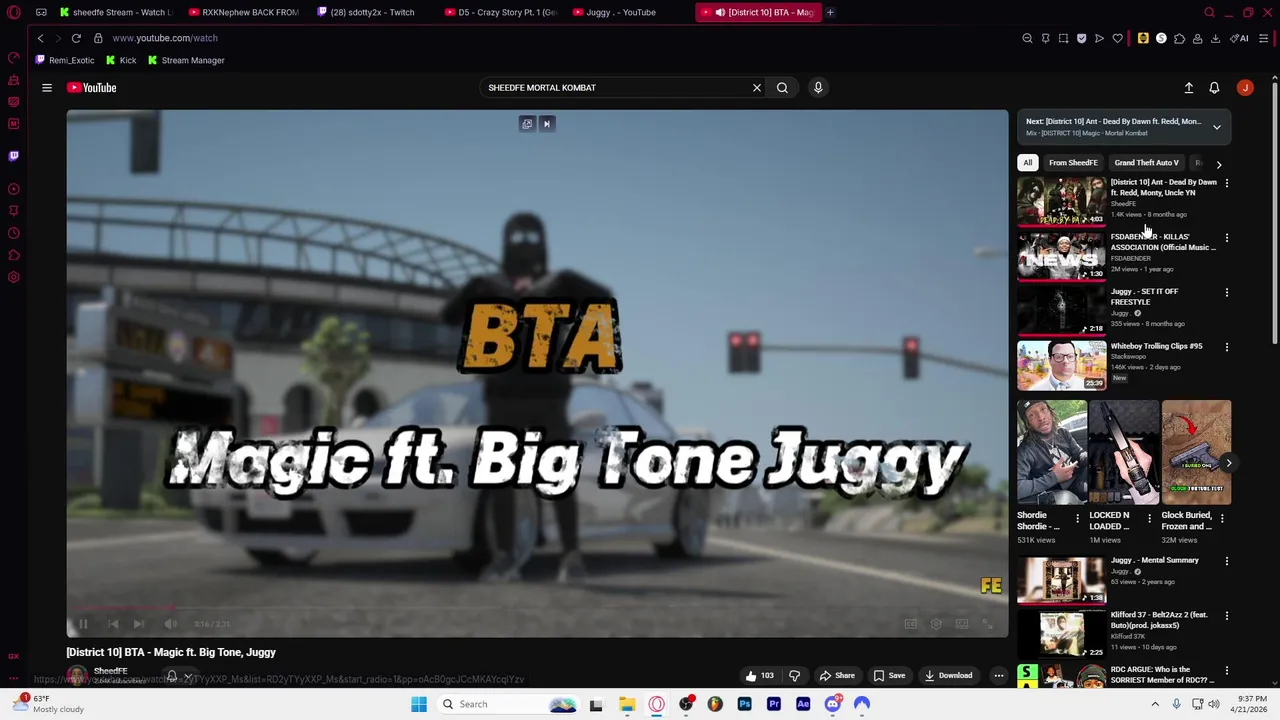The image size is (1280, 720).
Task: Select the From SheedFE chip
Action: (x=1073, y=163)
